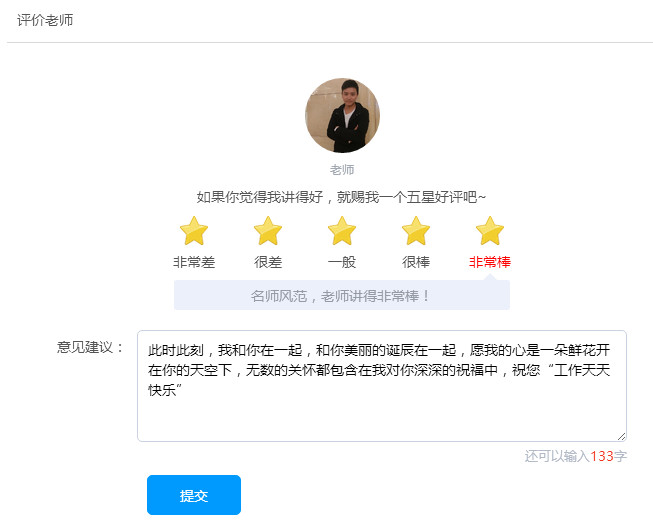Choose the fourth star above 很棒
This screenshot has width=653, height=529.
coord(416,232)
